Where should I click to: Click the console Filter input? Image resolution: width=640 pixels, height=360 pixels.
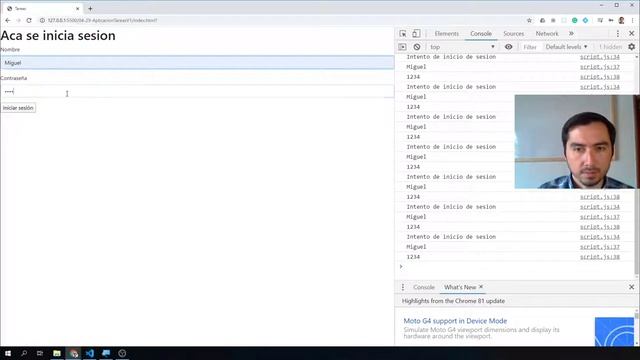tap(530, 47)
